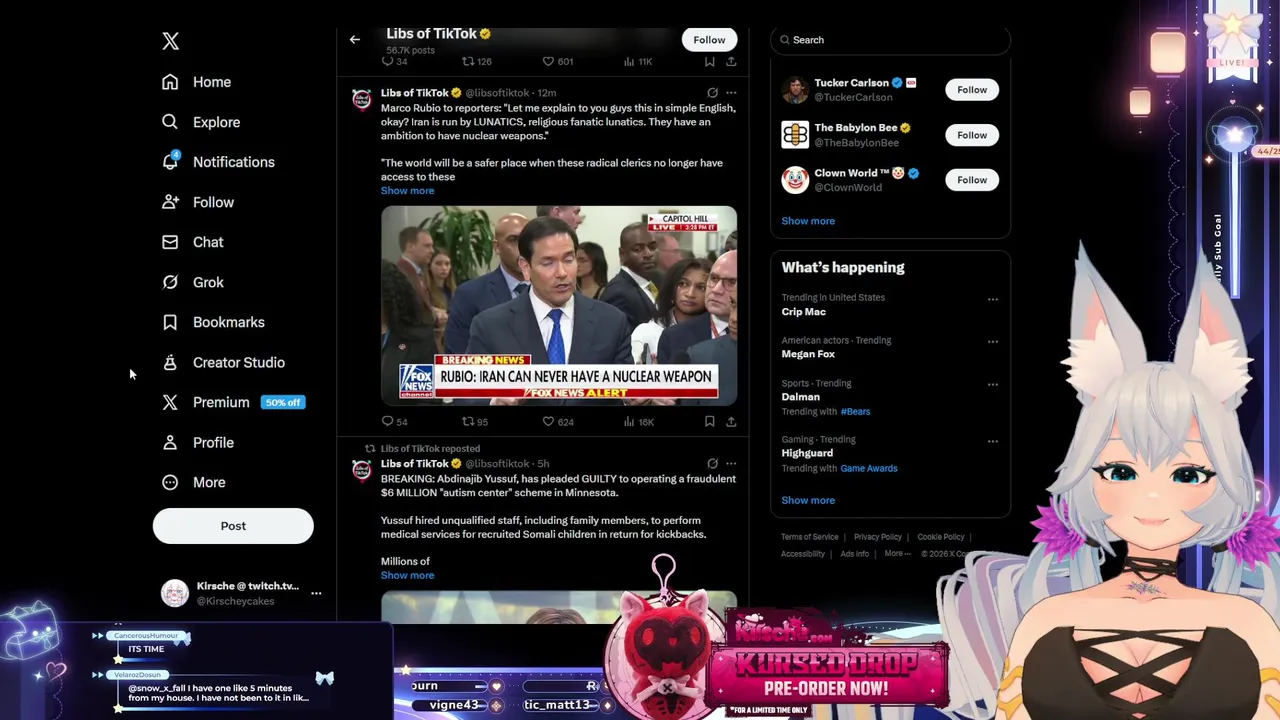Open the Cookie Policy link
The image size is (1280, 720).
(941, 537)
